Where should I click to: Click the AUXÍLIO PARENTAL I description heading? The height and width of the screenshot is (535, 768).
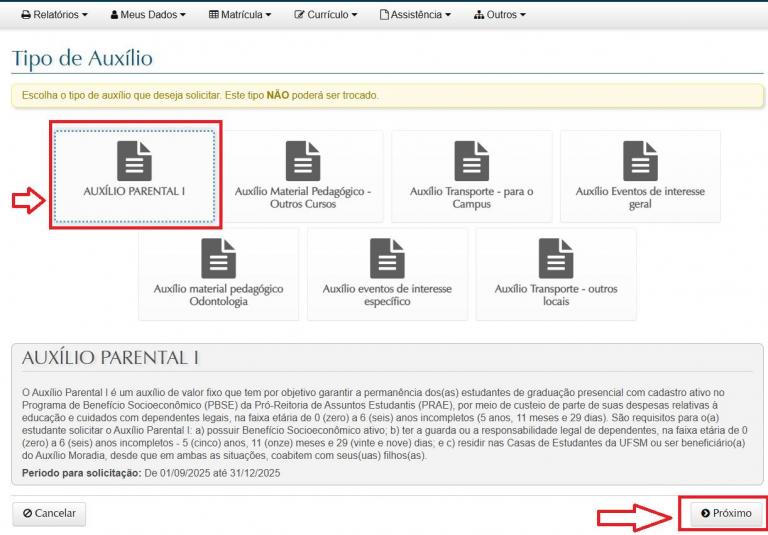(x=104, y=358)
